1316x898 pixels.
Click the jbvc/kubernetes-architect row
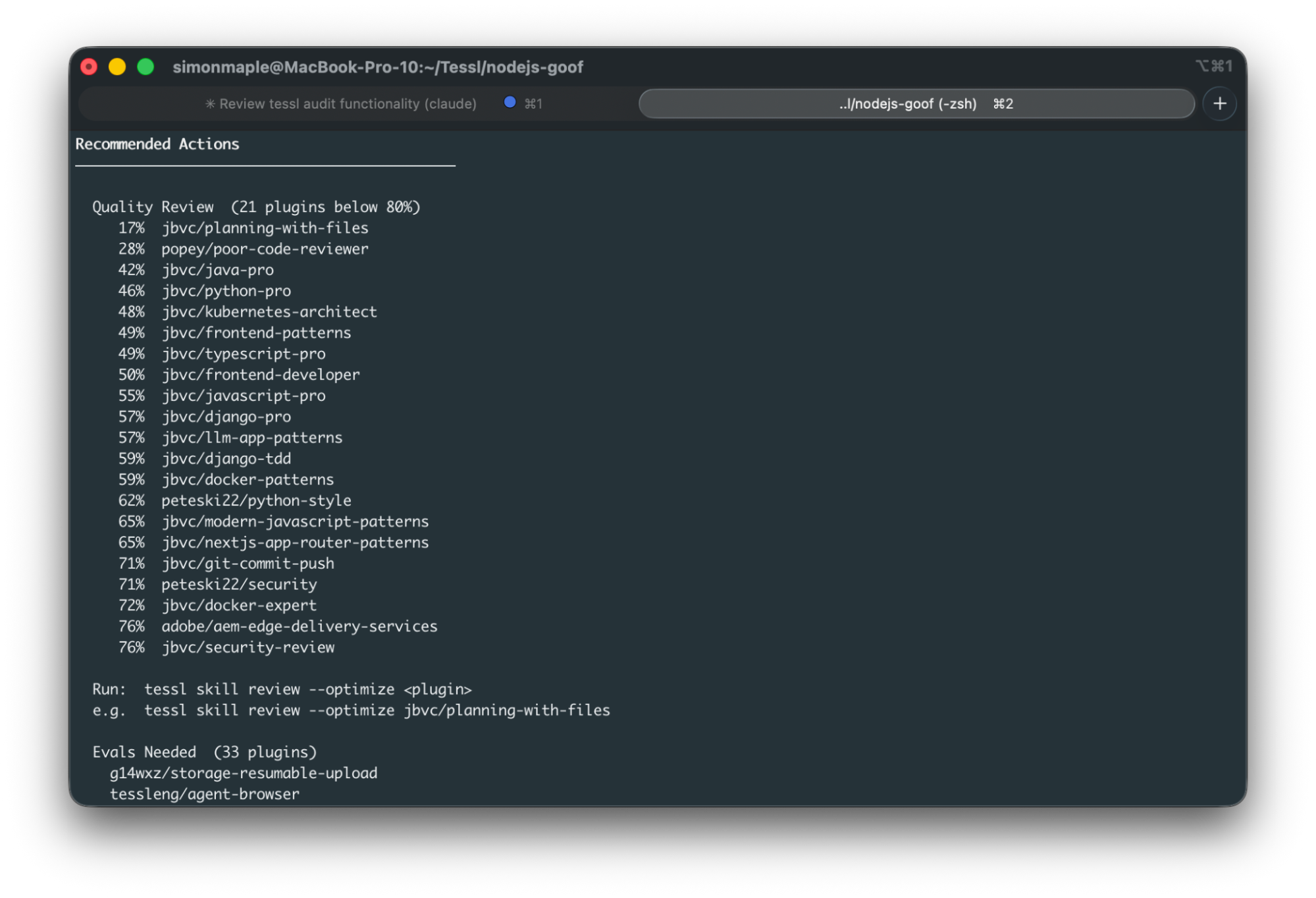(248, 312)
